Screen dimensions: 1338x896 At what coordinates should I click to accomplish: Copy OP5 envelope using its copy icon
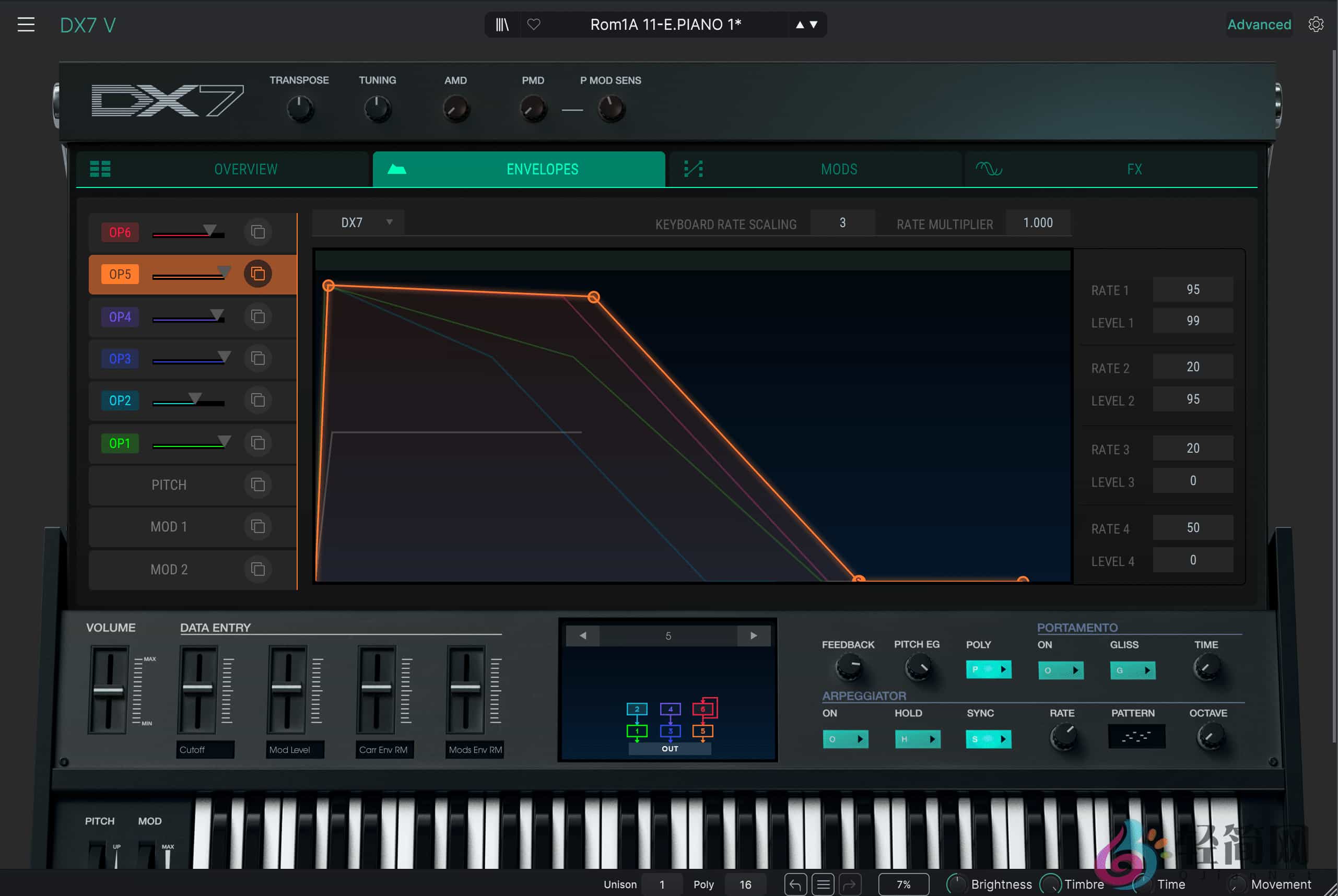pyautogui.click(x=258, y=274)
